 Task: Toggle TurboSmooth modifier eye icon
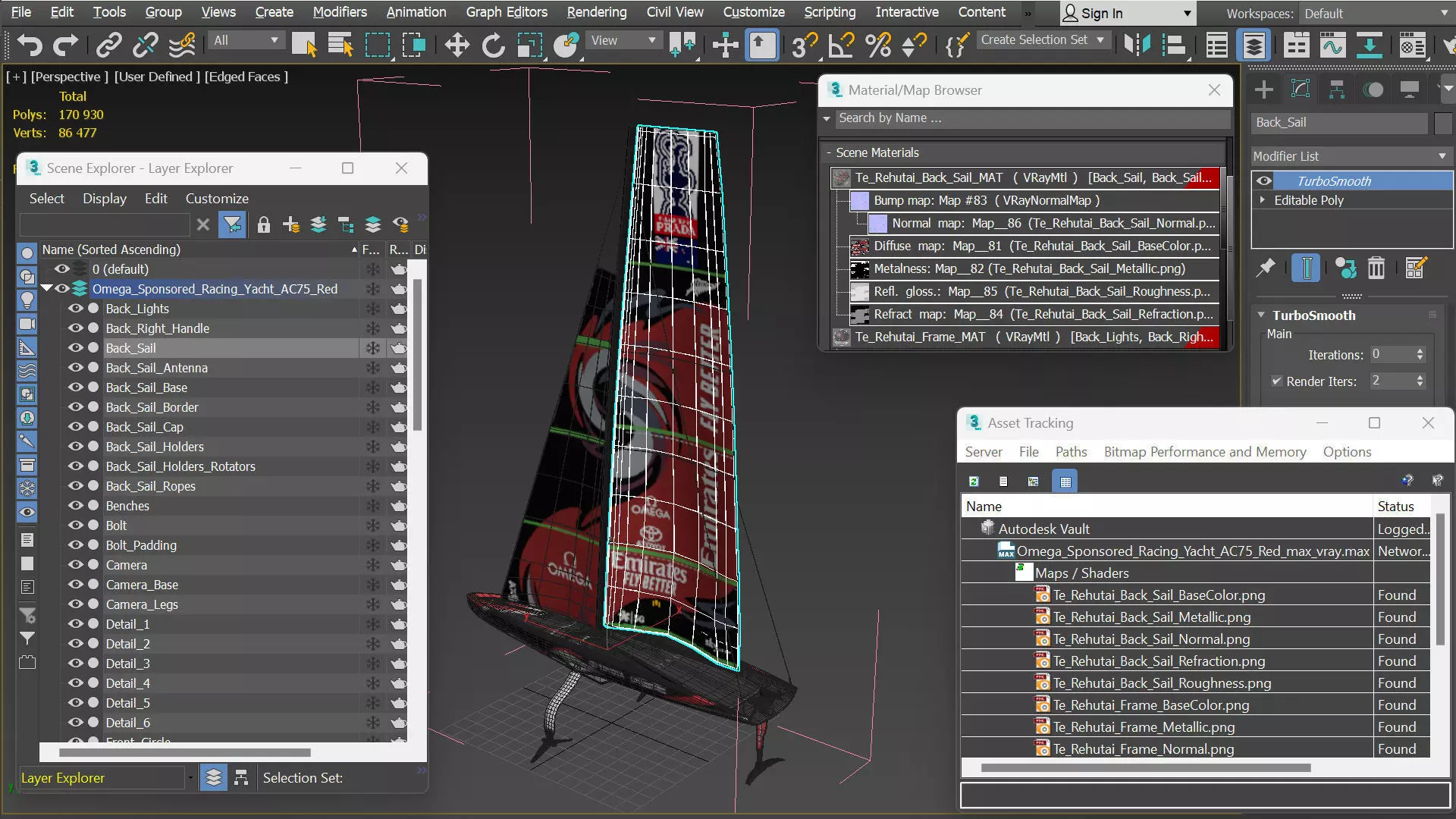1264,180
